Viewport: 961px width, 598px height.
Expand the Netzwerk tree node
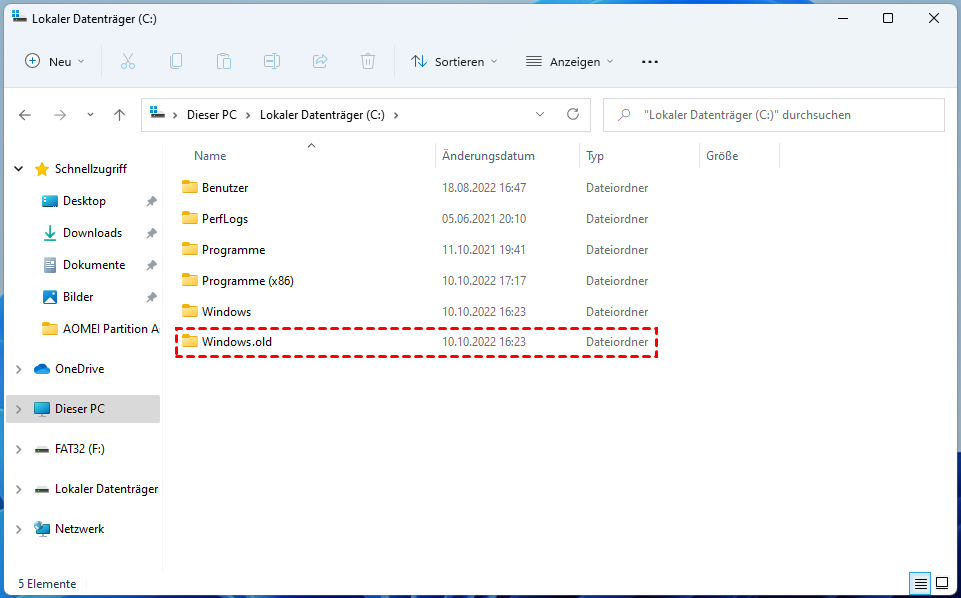pos(19,529)
